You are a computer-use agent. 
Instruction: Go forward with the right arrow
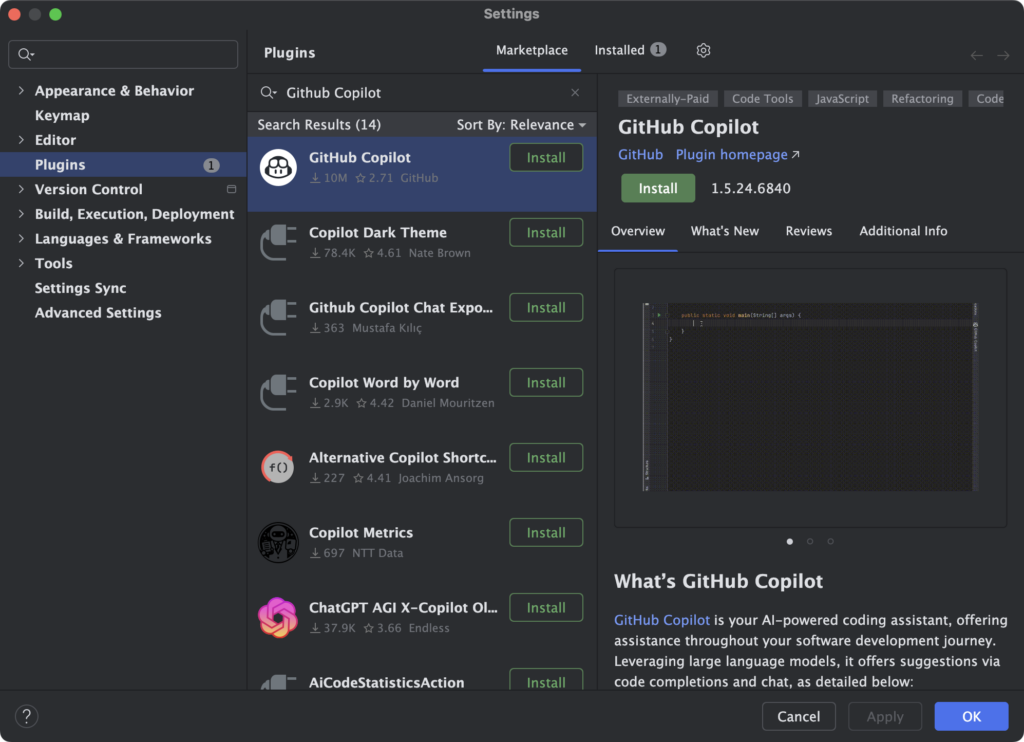(x=1003, y=56)
